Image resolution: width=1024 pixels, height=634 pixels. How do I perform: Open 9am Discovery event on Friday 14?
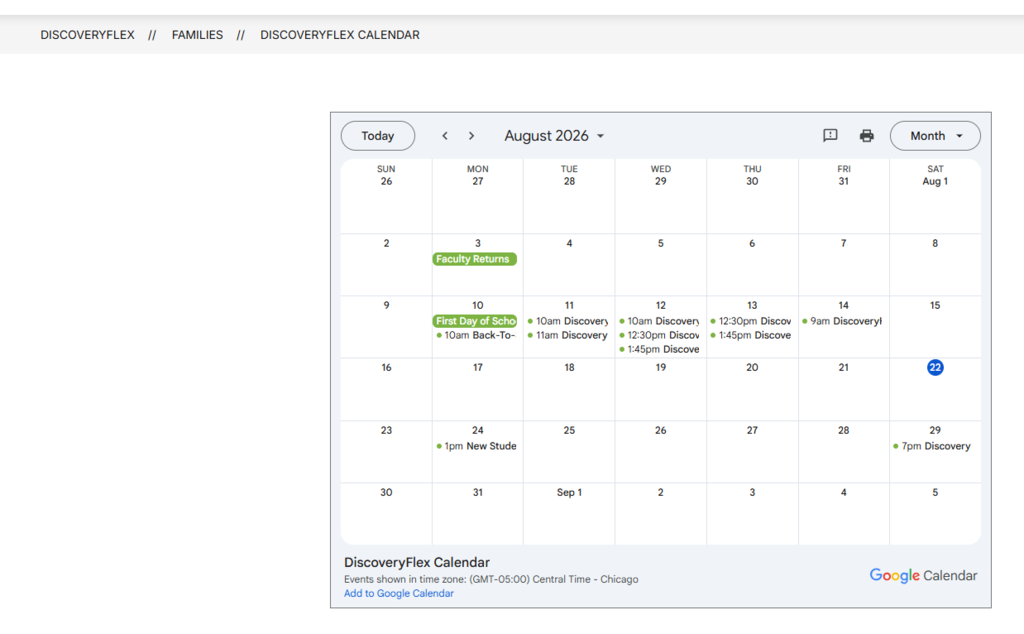click(x=842, y=321)
